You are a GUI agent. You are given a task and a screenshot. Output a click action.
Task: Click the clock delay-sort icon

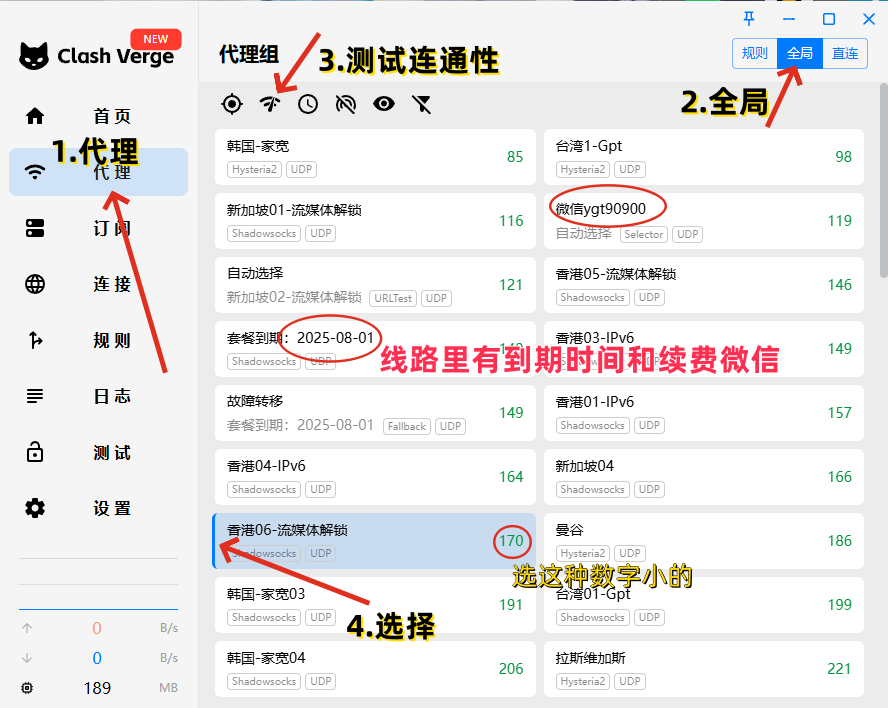point(308,103)
